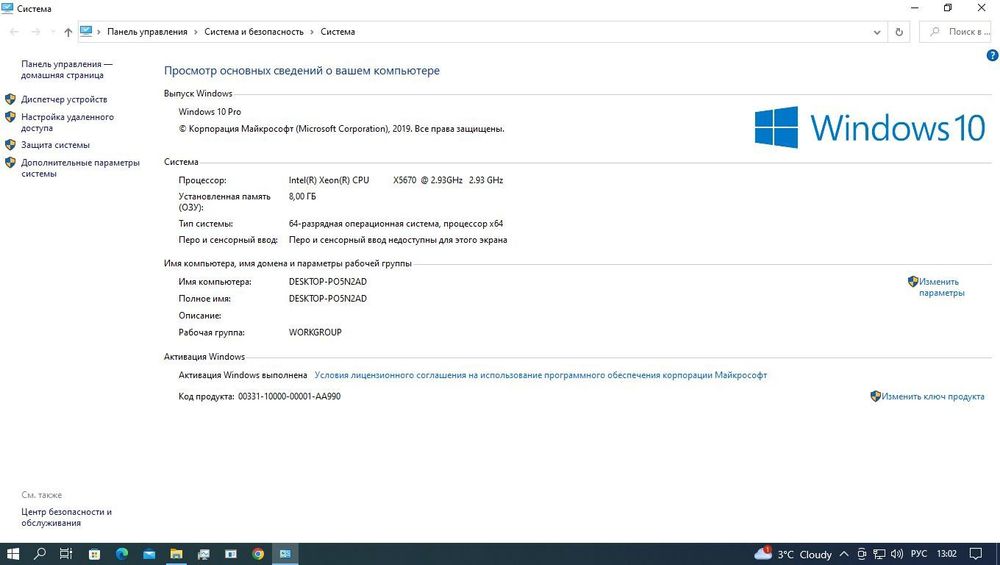The height and width of the screenshot is (565, 1000).
Task: Open File Explorer from the taskbar
Action: [x=176, y=554]
